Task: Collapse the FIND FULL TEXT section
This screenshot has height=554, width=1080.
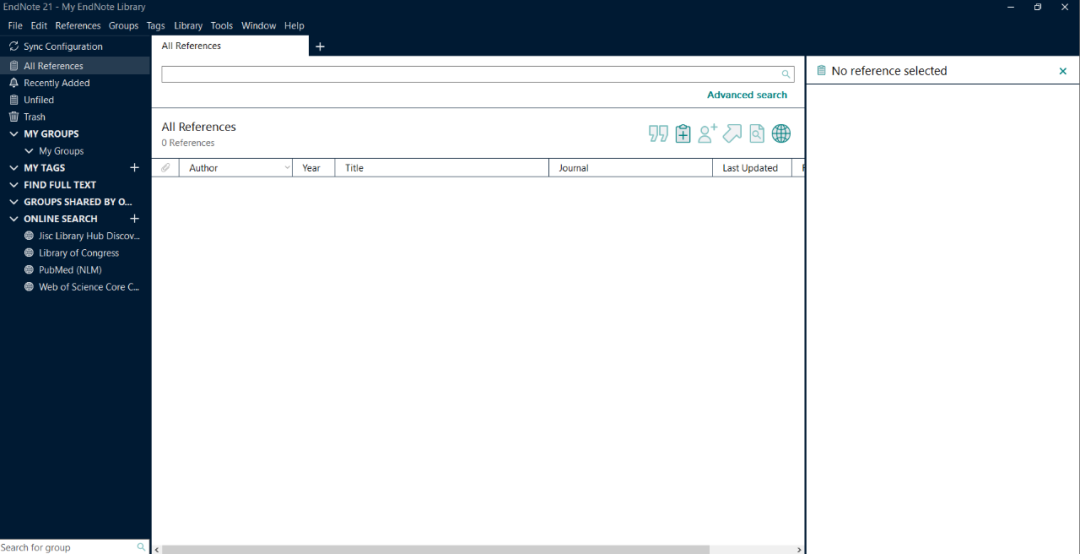Action: (14, 185)
